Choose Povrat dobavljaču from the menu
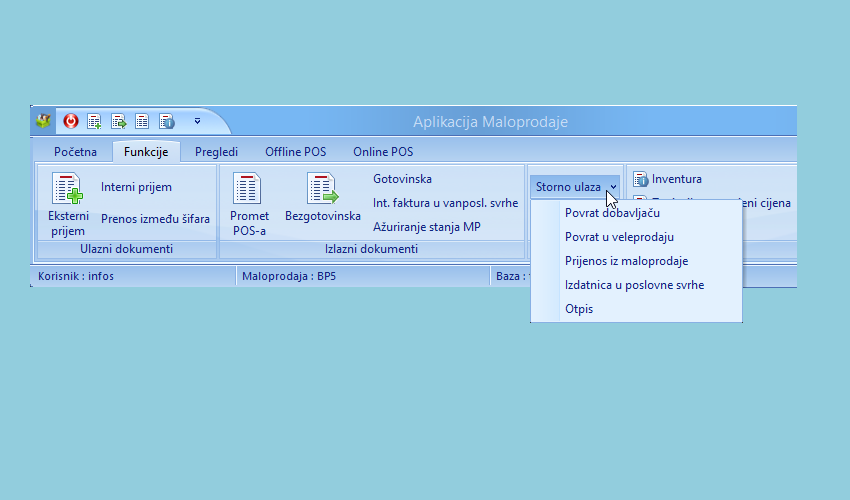The image size is (850, 500). (x=612, y=213)
